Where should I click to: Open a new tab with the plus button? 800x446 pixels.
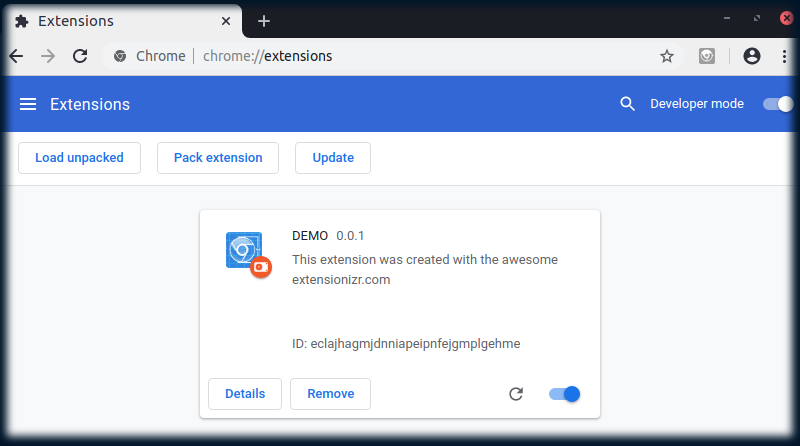point(264,21)
